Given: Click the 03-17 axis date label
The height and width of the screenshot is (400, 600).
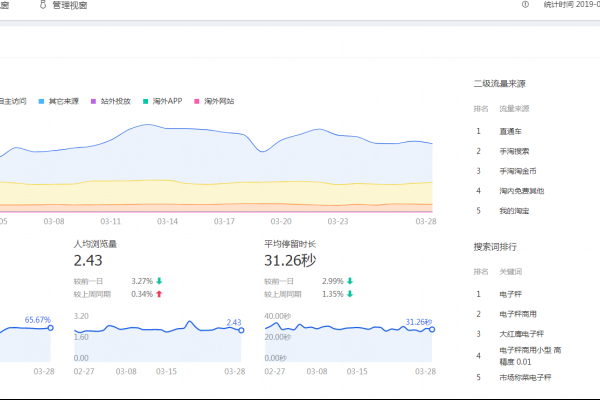Looking at the screenshot, I should [x=224, y=222].
